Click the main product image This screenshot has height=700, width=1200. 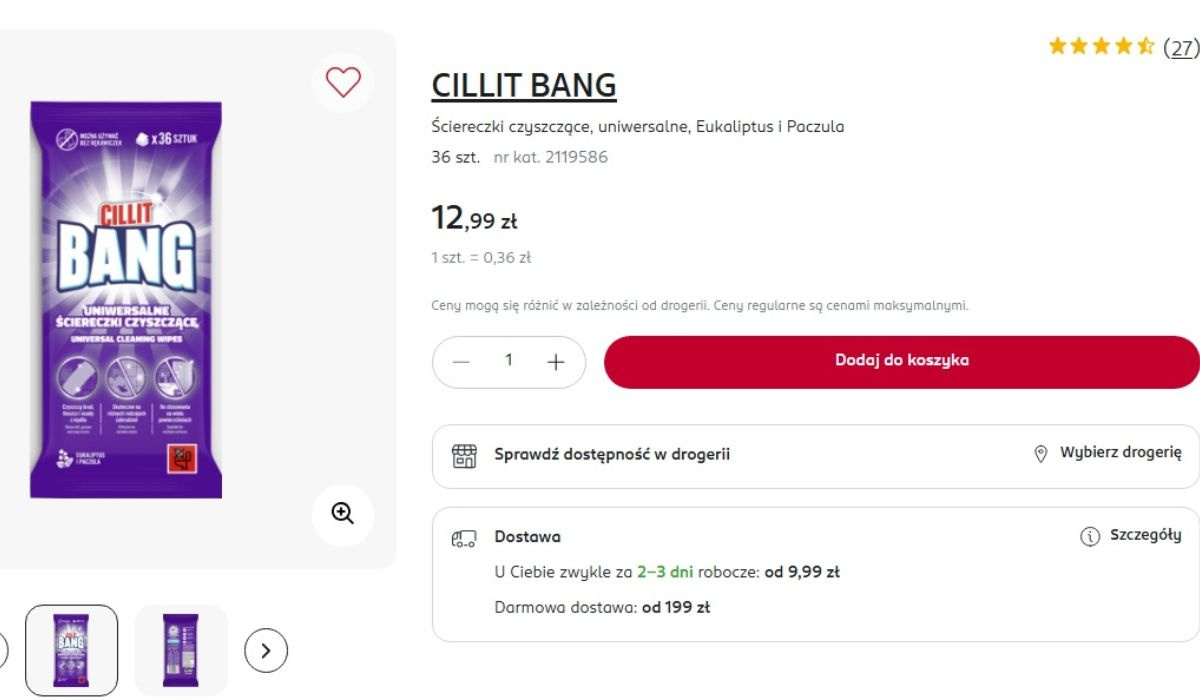point(126,299)
